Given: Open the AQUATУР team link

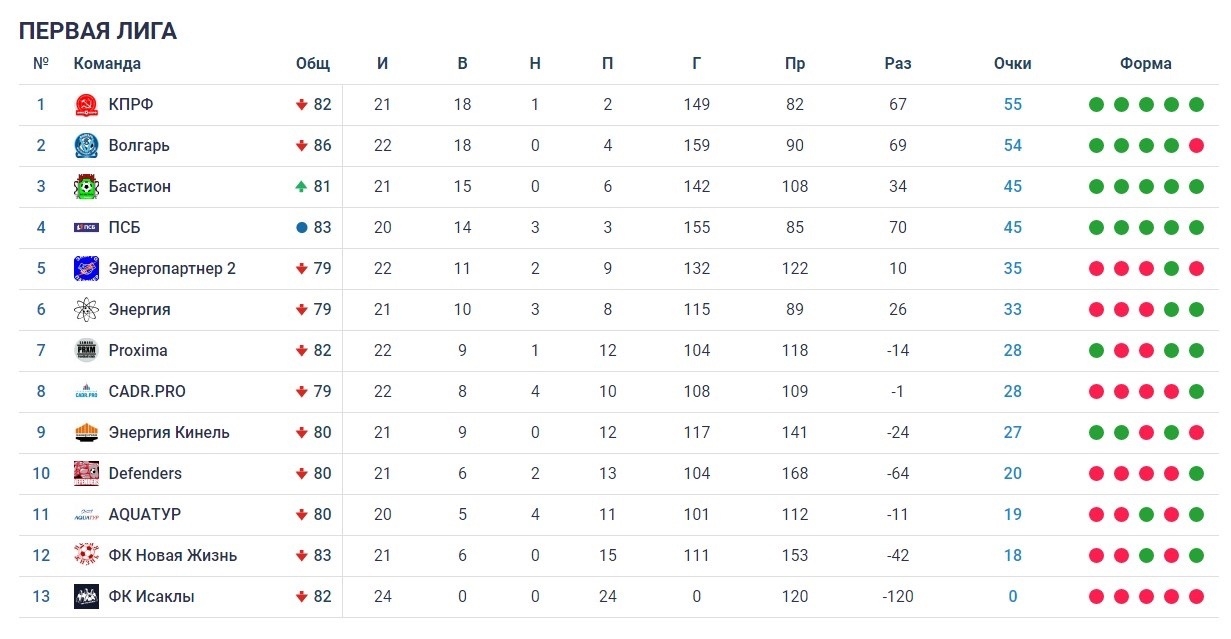Looking at the screenshot, I should pyautogui.click(x=145, y=515).
